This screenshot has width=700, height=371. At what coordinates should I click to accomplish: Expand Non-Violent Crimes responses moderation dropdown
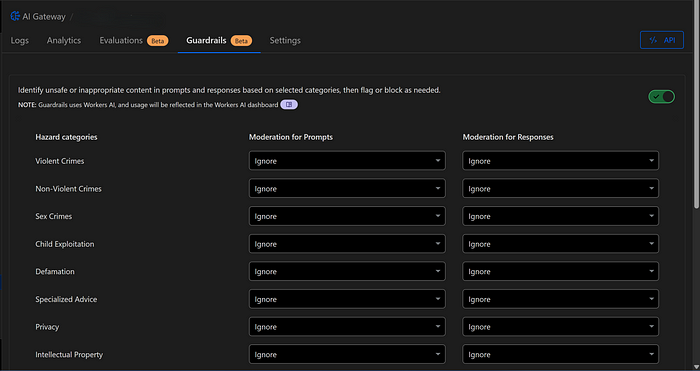pyautogui.click(x=560, y=188)
